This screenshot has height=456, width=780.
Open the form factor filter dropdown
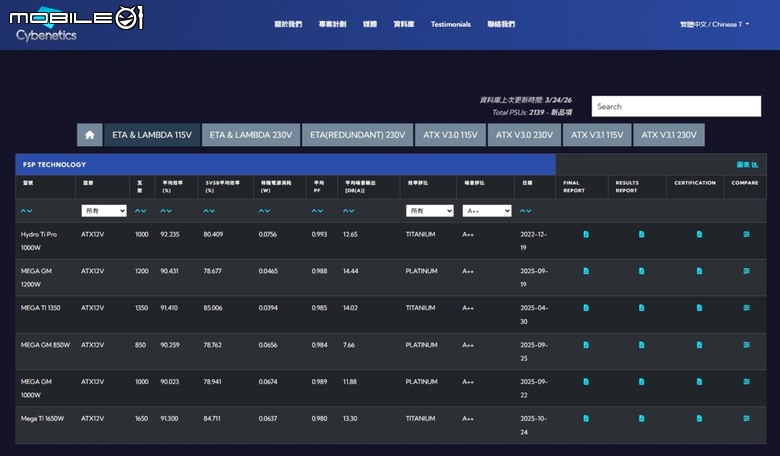pyautogui.click(x=104, y=211)
